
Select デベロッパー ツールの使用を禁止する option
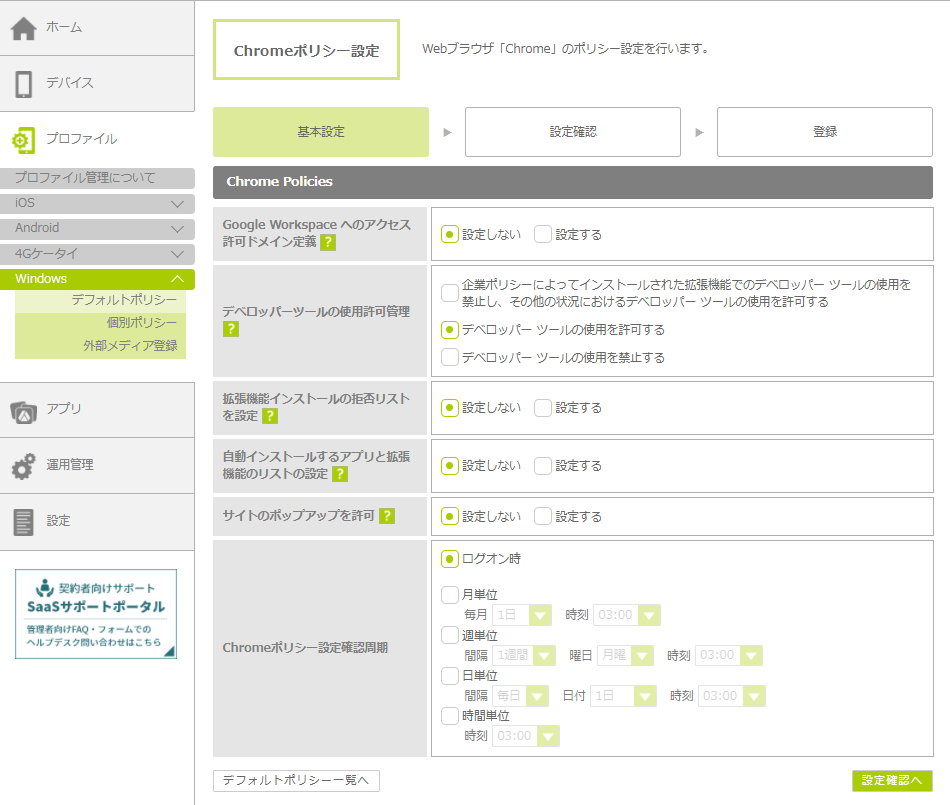point(450,357)
